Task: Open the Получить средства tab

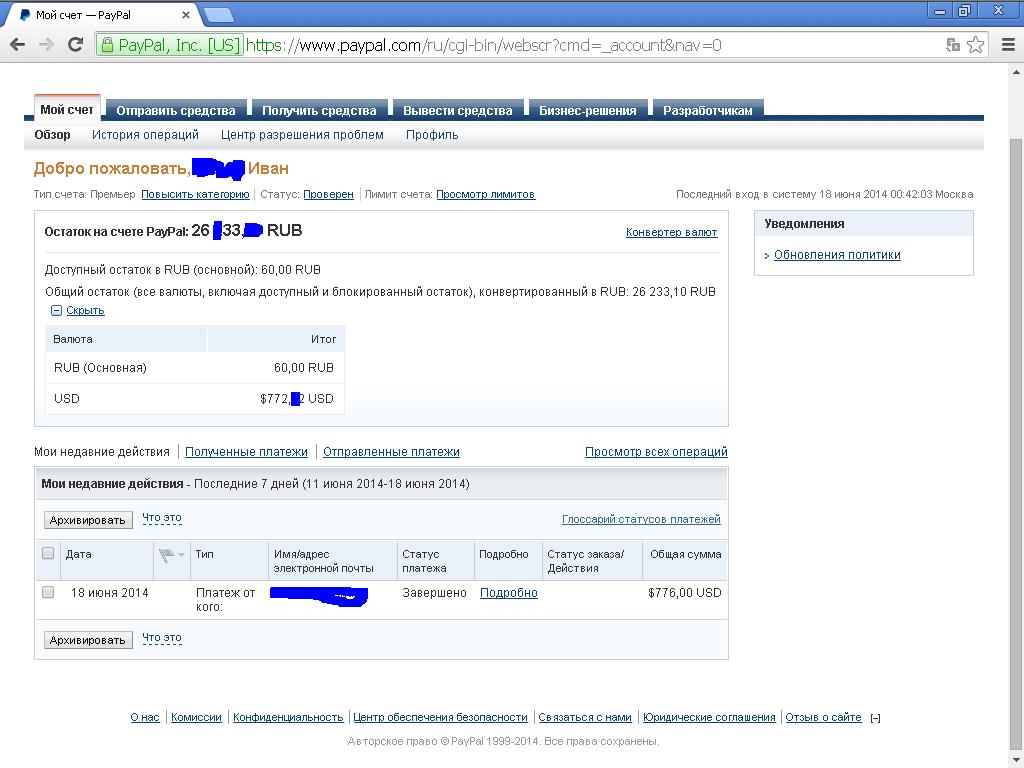Action: point(319,110)
